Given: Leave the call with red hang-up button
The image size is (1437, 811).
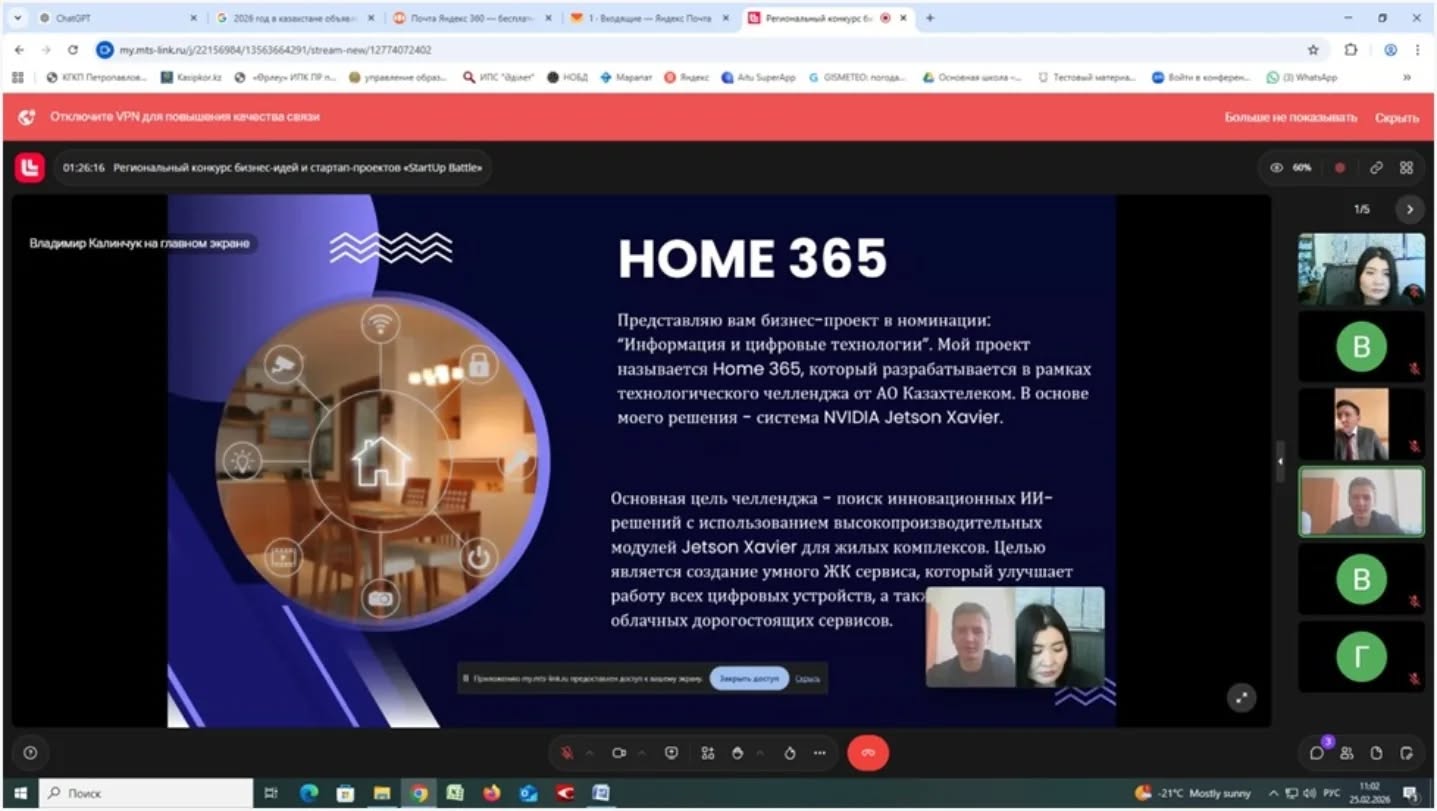Looking at the screenshot, I should 867,753.
